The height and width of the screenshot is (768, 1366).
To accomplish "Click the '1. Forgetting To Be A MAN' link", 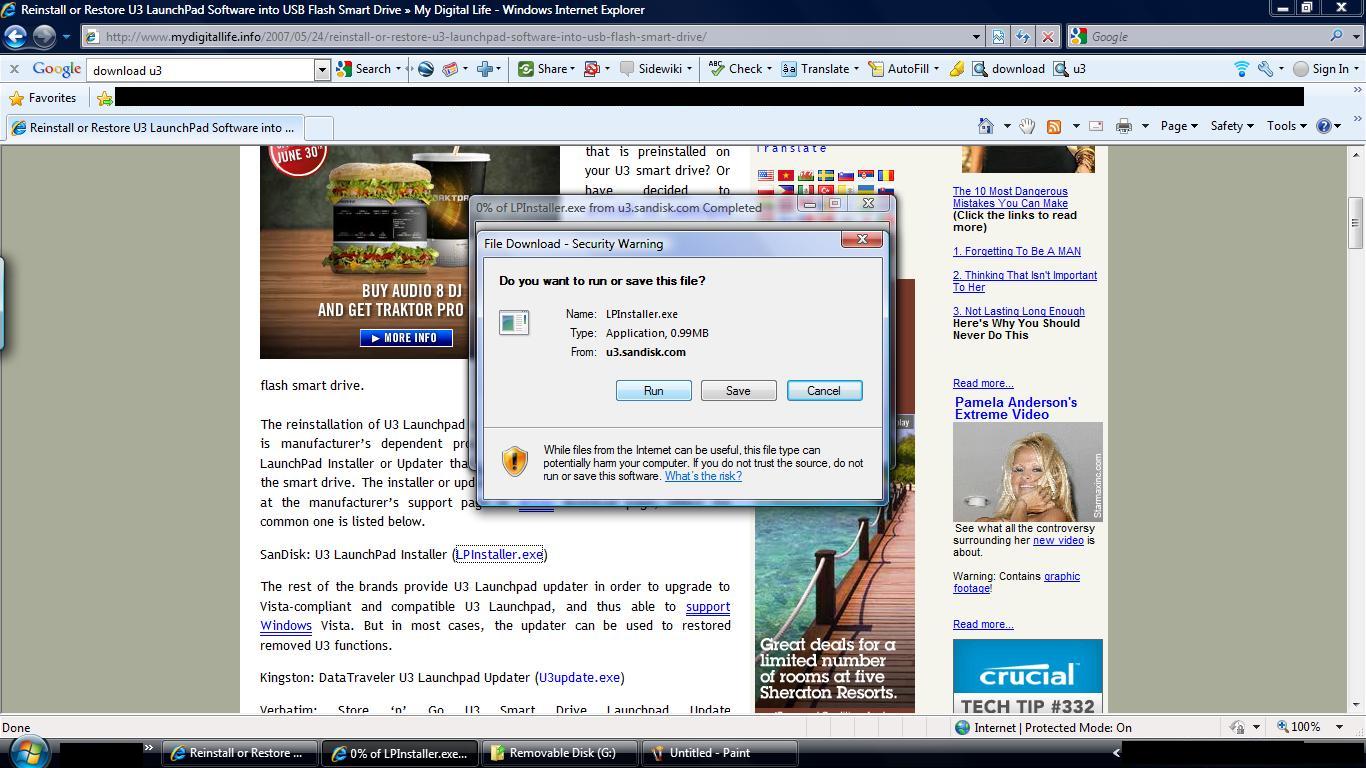I will [1016, 251].
